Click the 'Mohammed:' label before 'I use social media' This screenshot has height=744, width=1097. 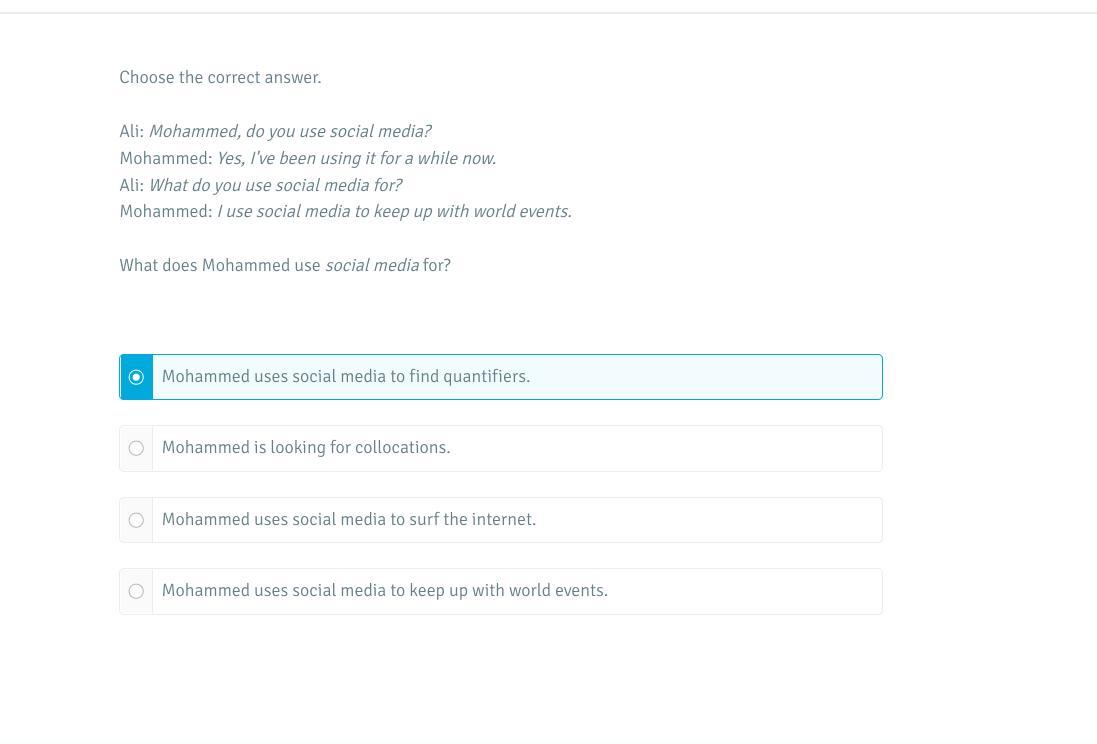pyautogui.click(x=166, y=212)
